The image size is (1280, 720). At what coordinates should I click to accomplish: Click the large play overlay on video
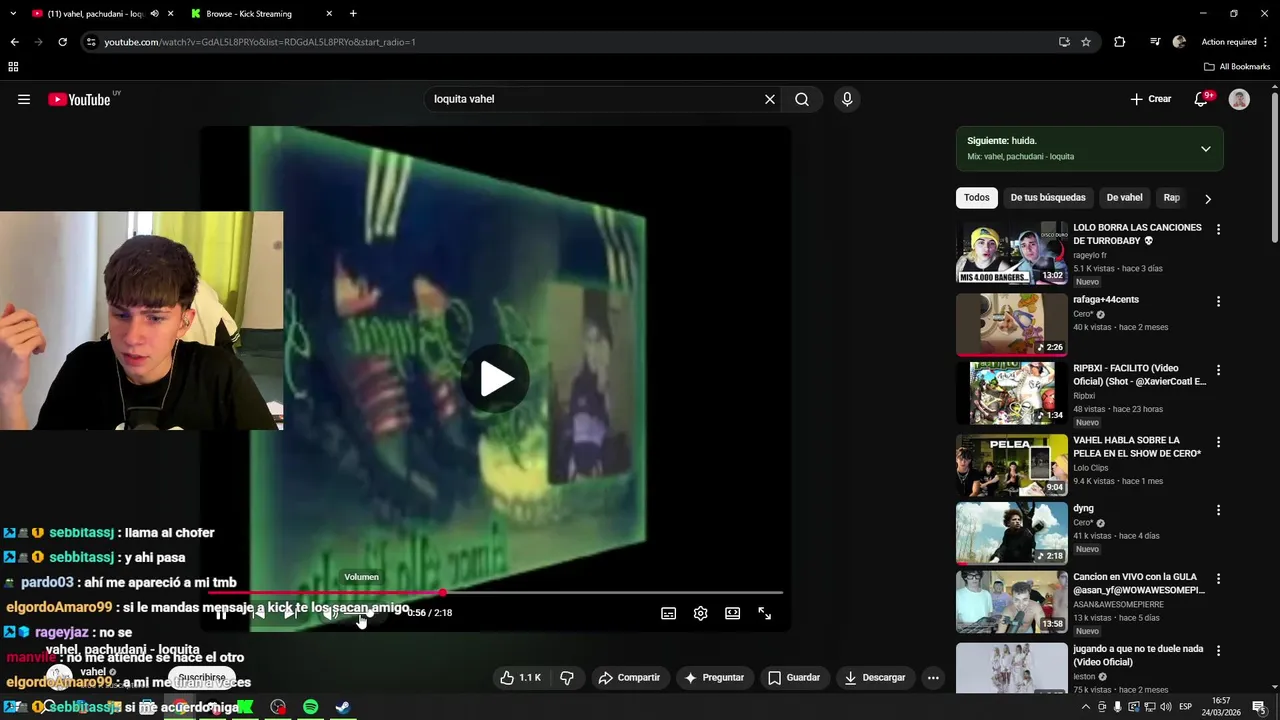(495, 379)
